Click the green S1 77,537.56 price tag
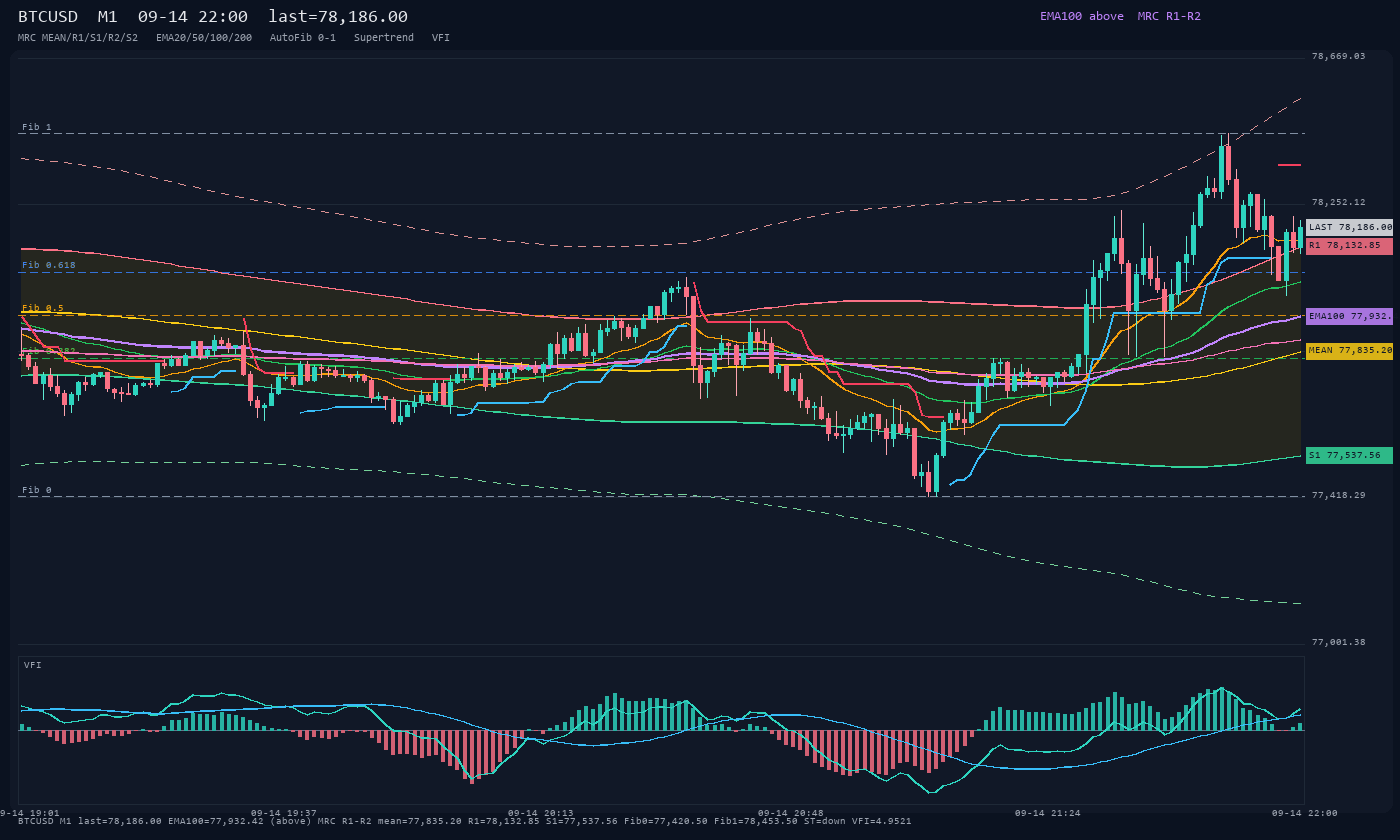The width and height of the screenshot is (1400, 840). point(1350,455)
